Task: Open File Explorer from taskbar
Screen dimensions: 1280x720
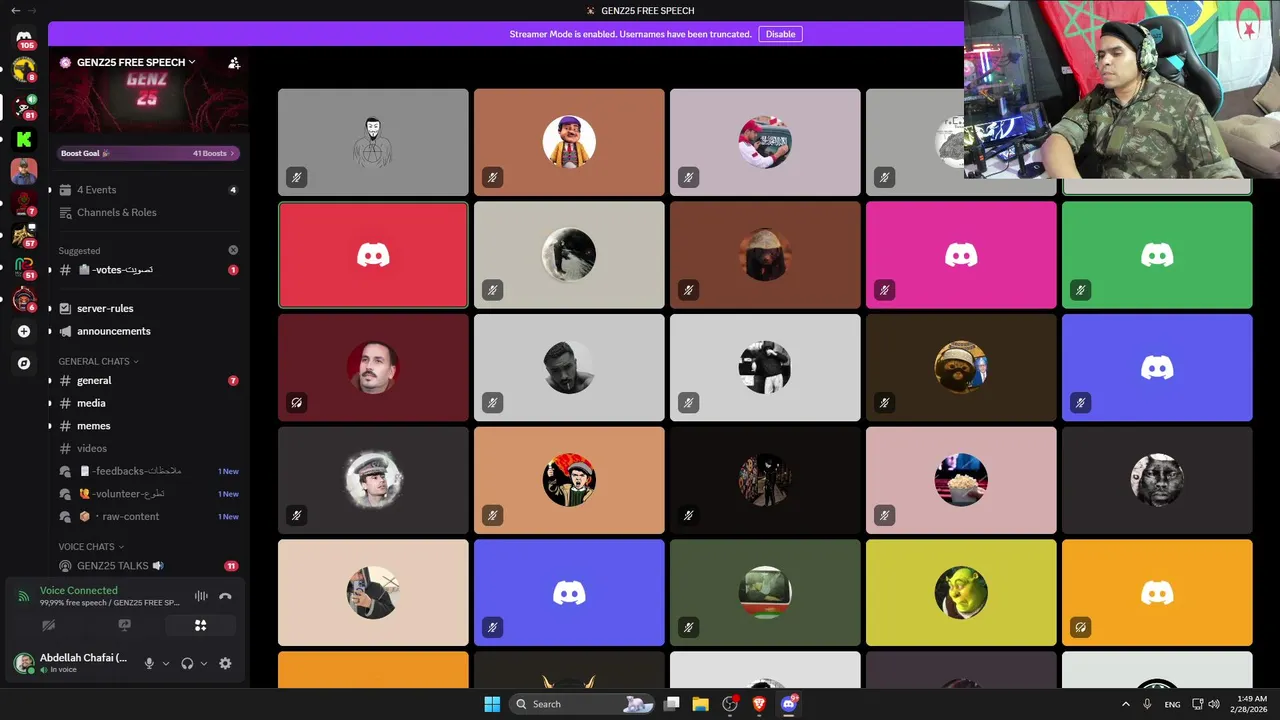Action: (x=701, y=704)
